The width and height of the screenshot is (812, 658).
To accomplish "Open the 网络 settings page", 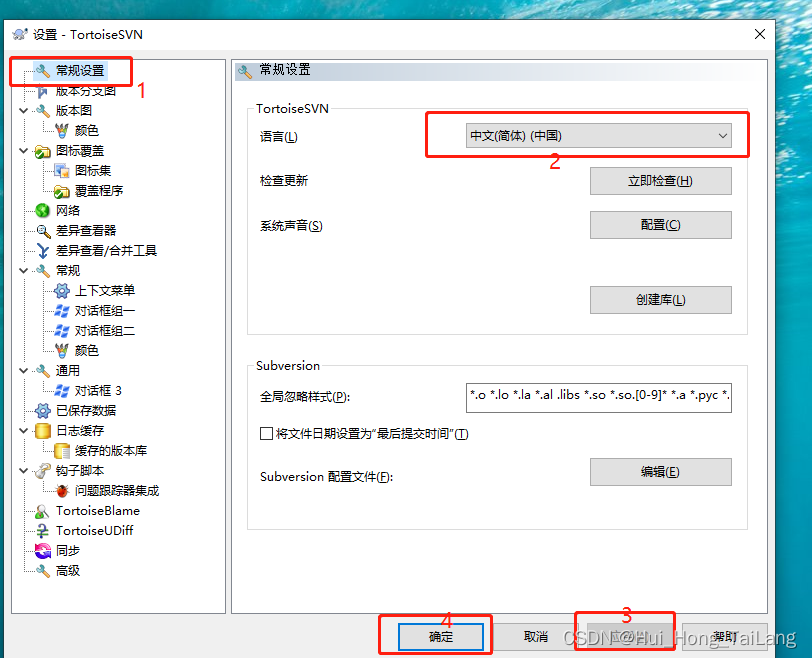I will [68, 211].
